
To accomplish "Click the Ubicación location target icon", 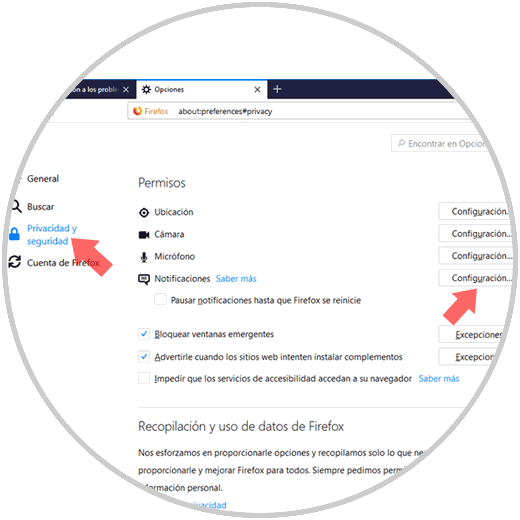I will click(x=144, y=212).
